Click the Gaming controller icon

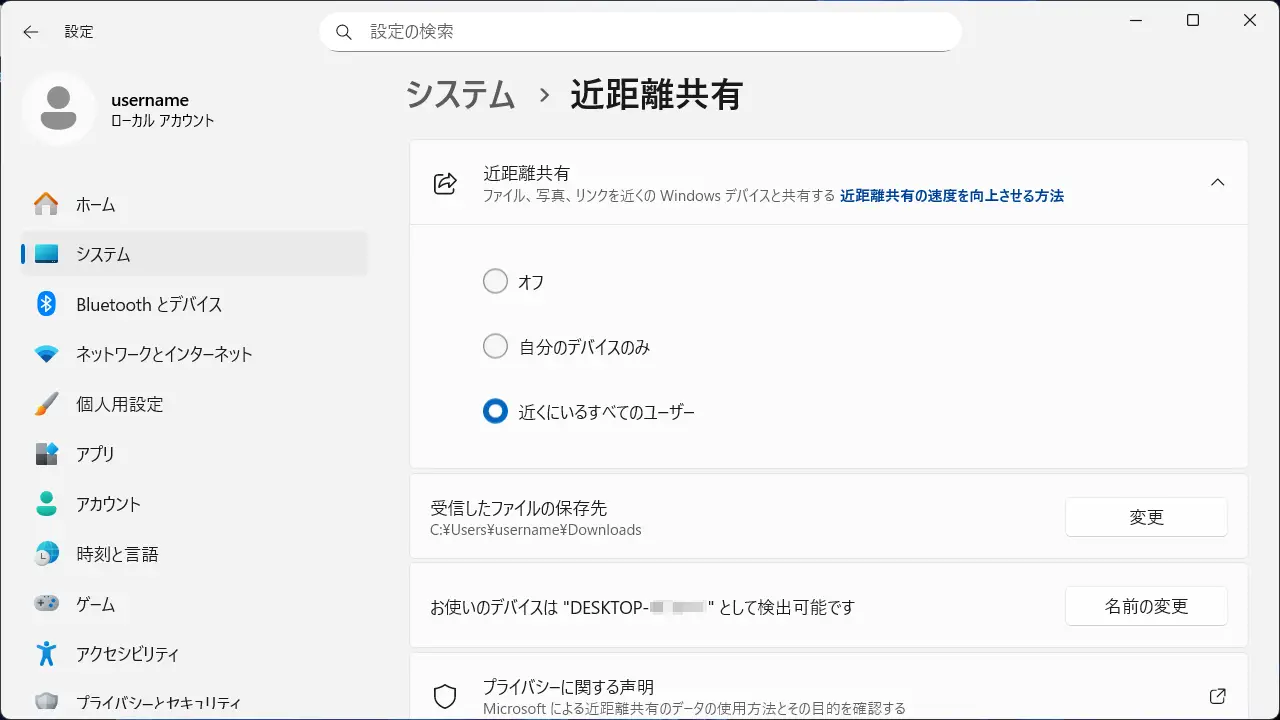point(46,604)
